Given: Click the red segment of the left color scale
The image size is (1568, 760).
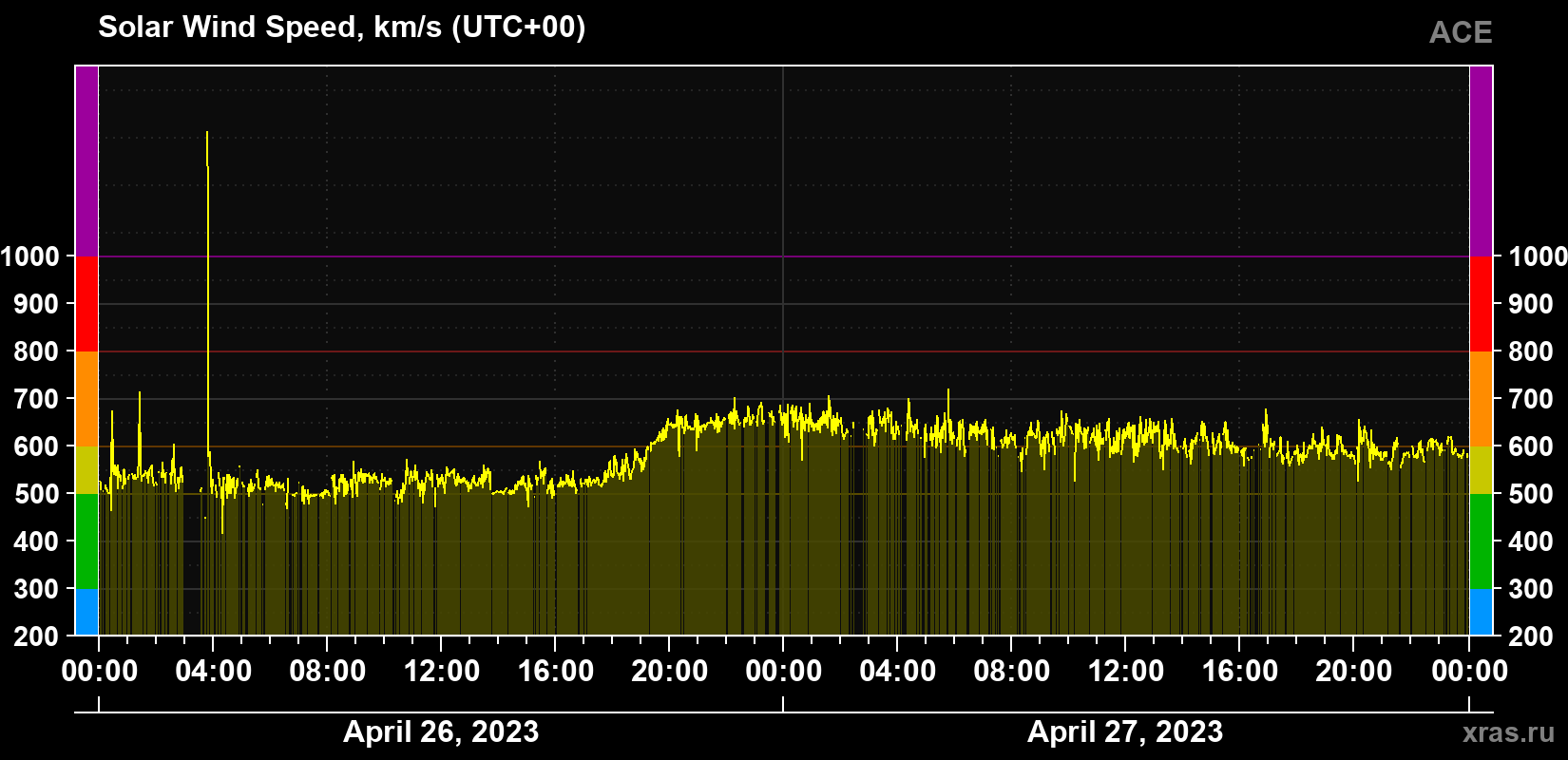Looking at the screenshot, I should click(x=86, y=304).
